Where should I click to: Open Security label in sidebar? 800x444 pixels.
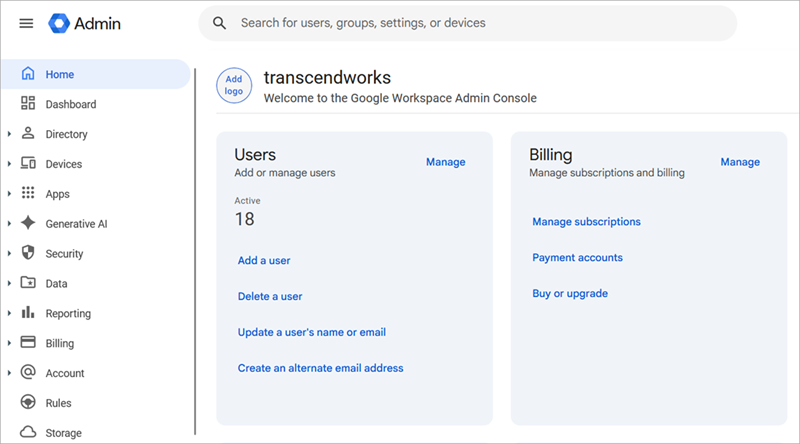click(64, 254)
